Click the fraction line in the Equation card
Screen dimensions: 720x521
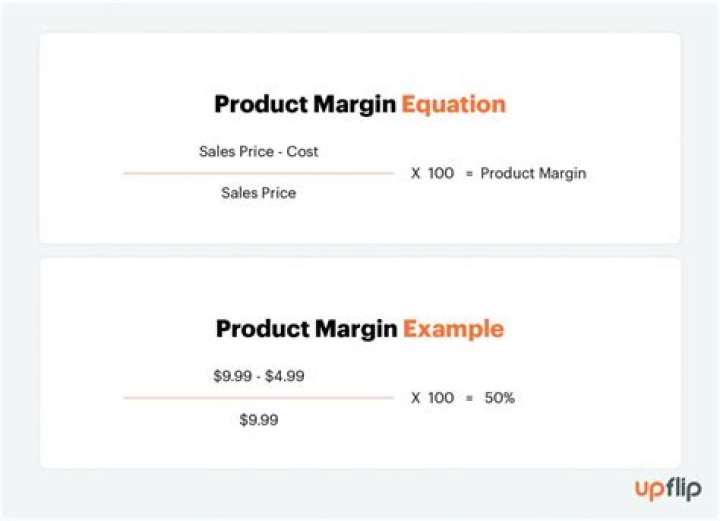[259, 173]
